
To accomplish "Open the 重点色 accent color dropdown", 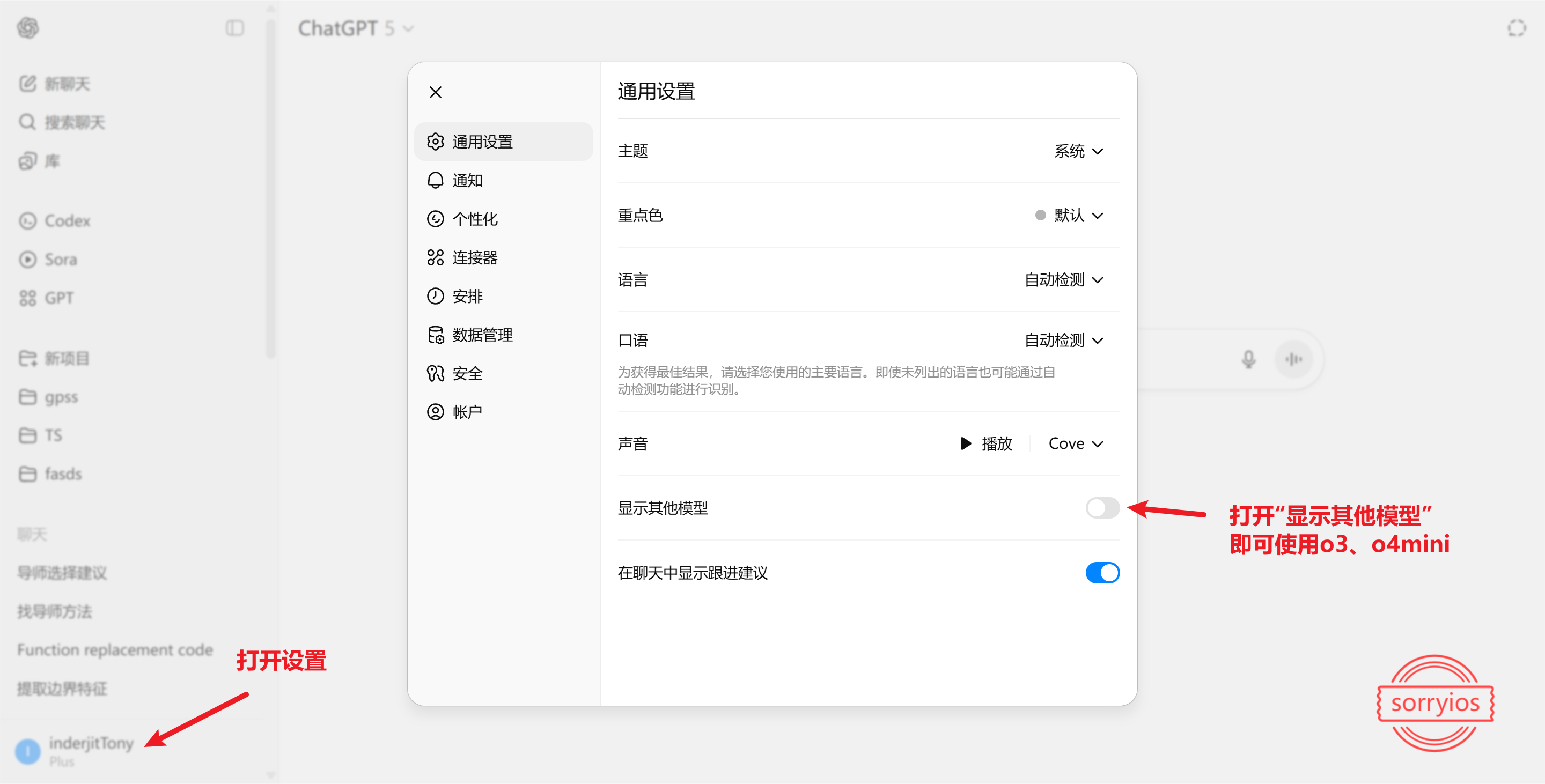I will pos(1069,215).
